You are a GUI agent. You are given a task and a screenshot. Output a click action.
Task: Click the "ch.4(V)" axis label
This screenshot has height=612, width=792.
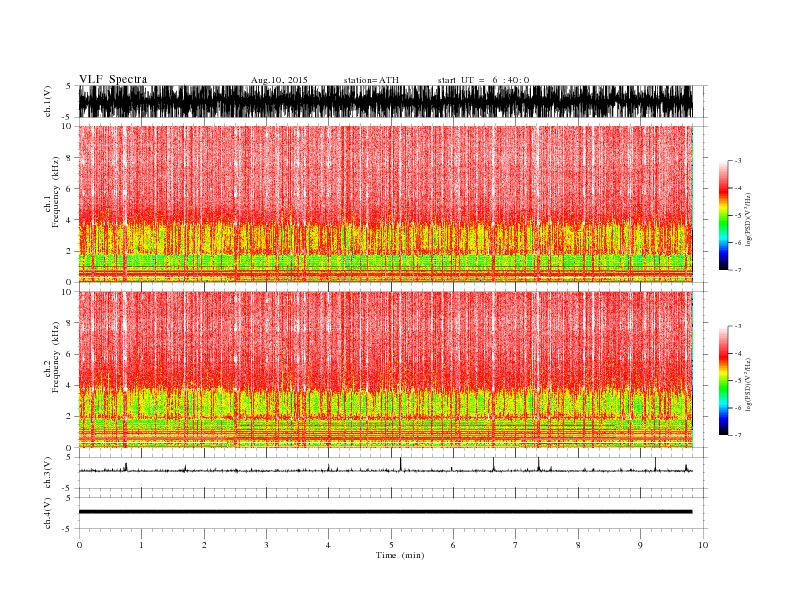[x=48, y=513]
